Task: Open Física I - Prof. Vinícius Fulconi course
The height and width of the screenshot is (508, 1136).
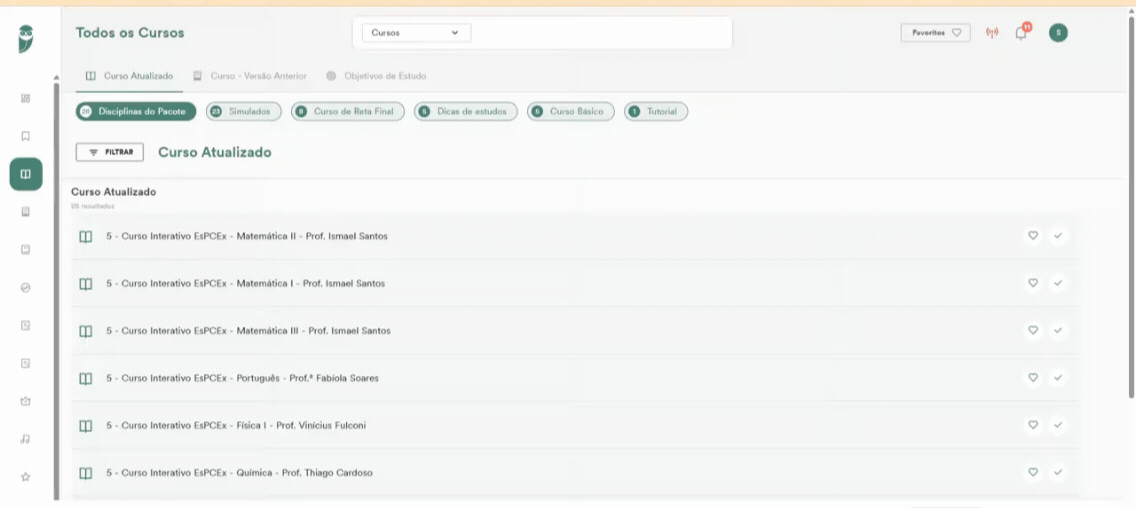Action: pyautogui.click(x=236, y=425)
